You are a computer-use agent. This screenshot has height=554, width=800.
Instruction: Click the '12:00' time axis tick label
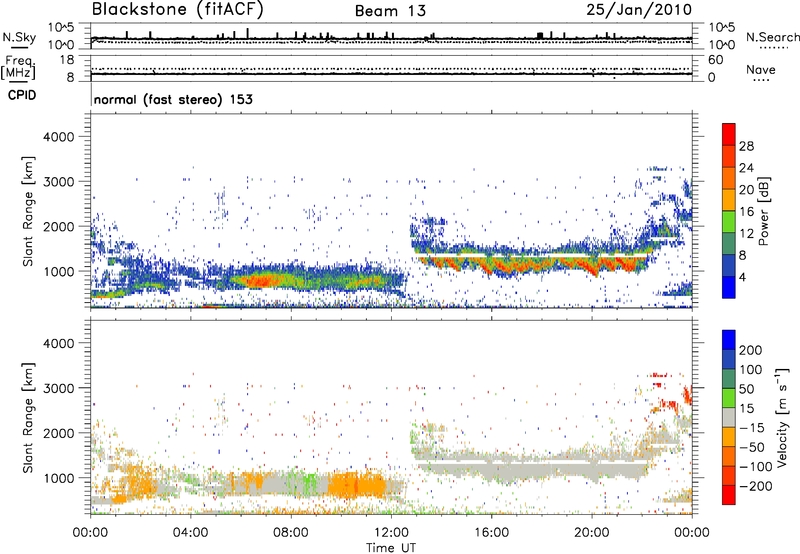[391, 533]
